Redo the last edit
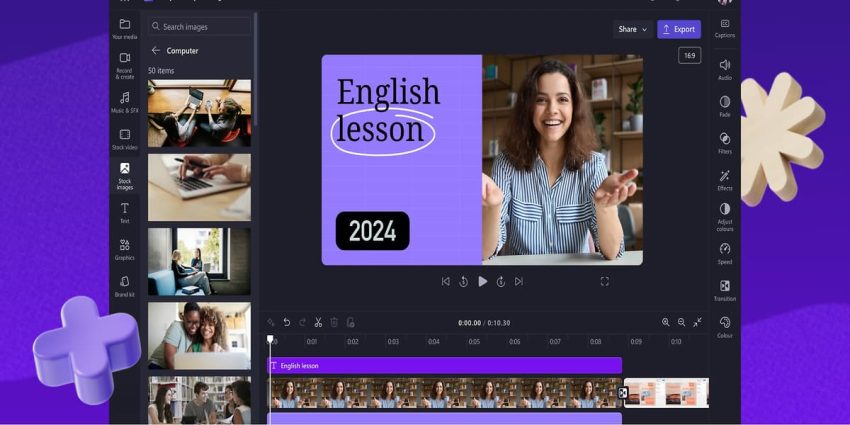 click(x=302, y=323)
